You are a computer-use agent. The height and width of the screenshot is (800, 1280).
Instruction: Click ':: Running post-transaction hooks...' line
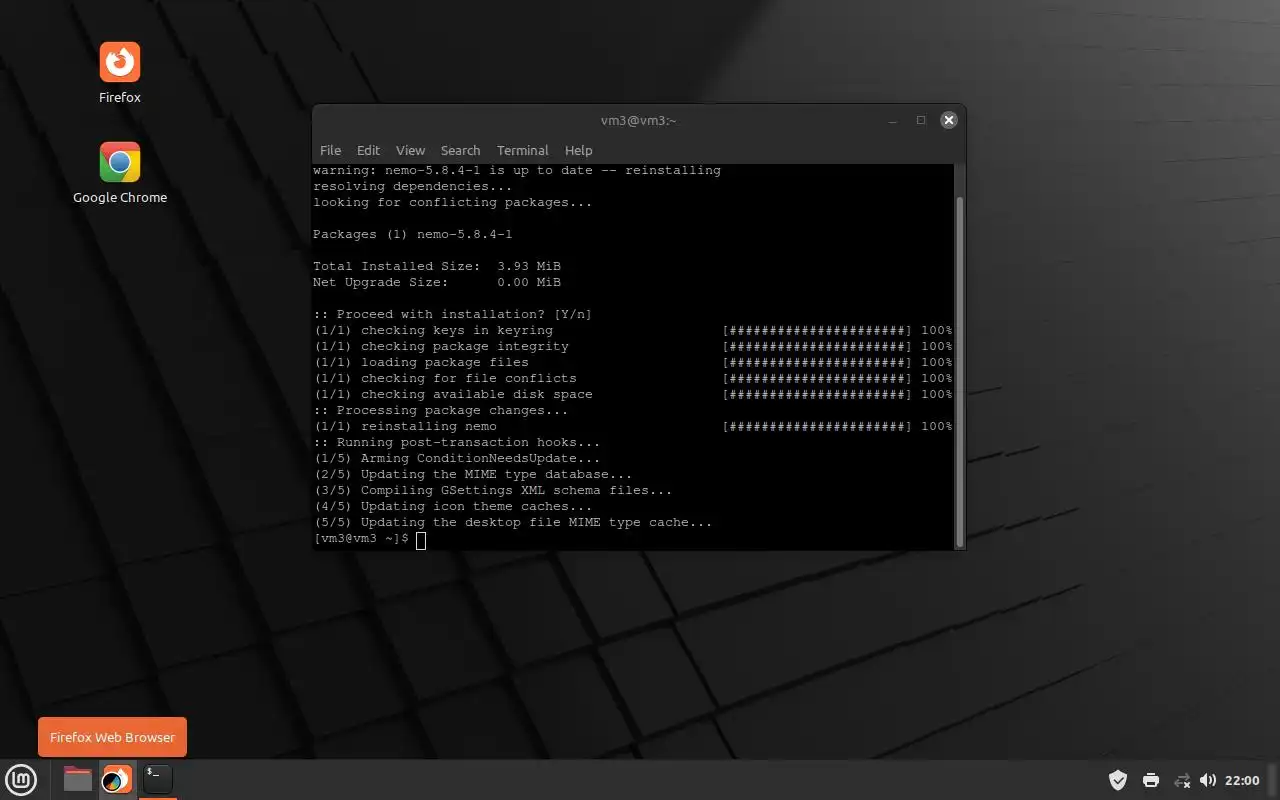[456, 442]
